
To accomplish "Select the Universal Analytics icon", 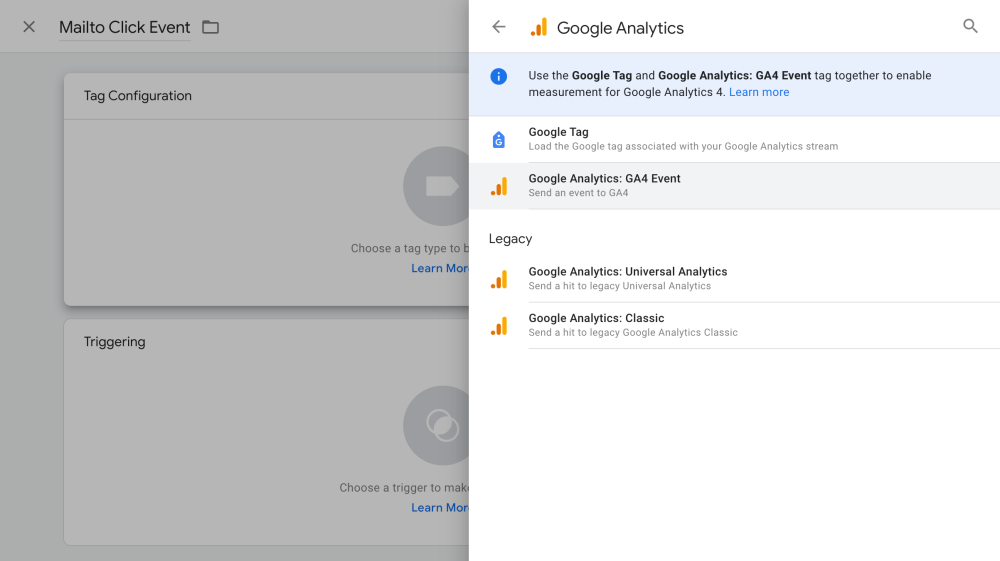I will tap(499, 279).
